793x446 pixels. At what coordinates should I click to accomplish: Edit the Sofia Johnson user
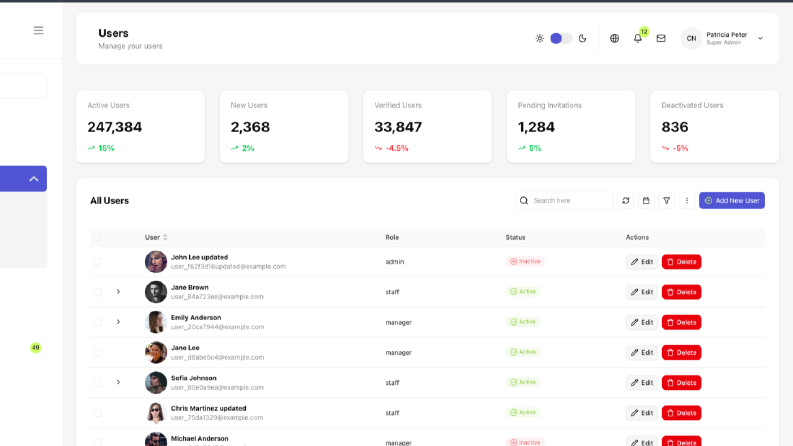[x=642, y=383]
